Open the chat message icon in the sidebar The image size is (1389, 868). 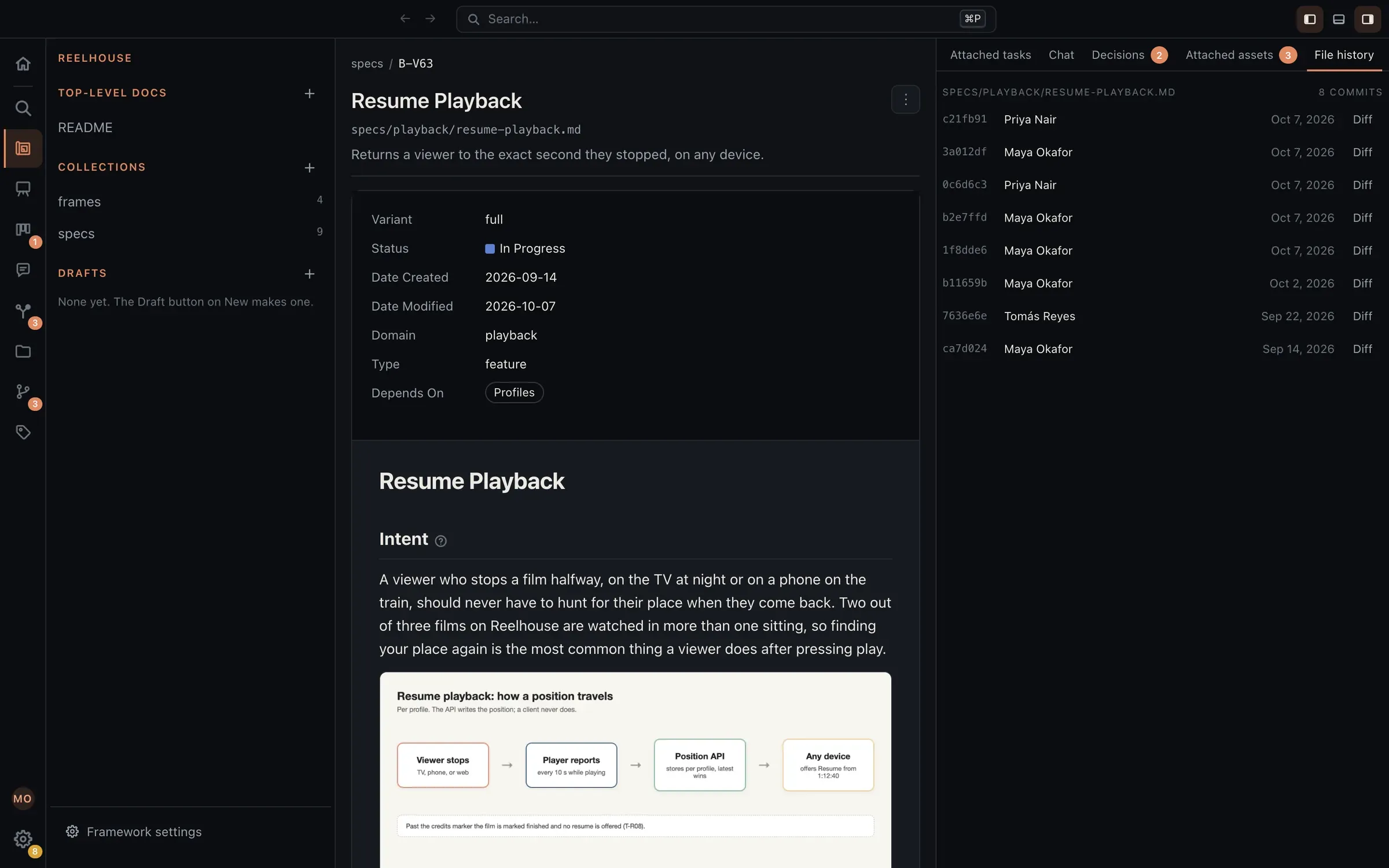[23, 270]
